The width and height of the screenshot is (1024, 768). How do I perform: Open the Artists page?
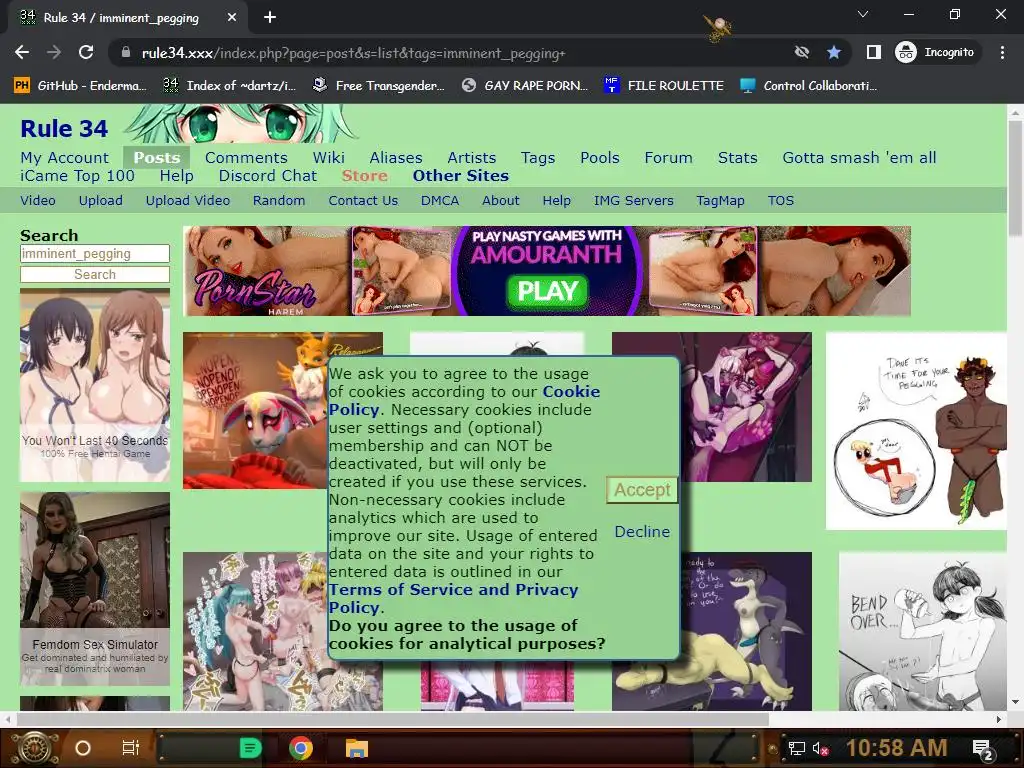tap(472, 157)
